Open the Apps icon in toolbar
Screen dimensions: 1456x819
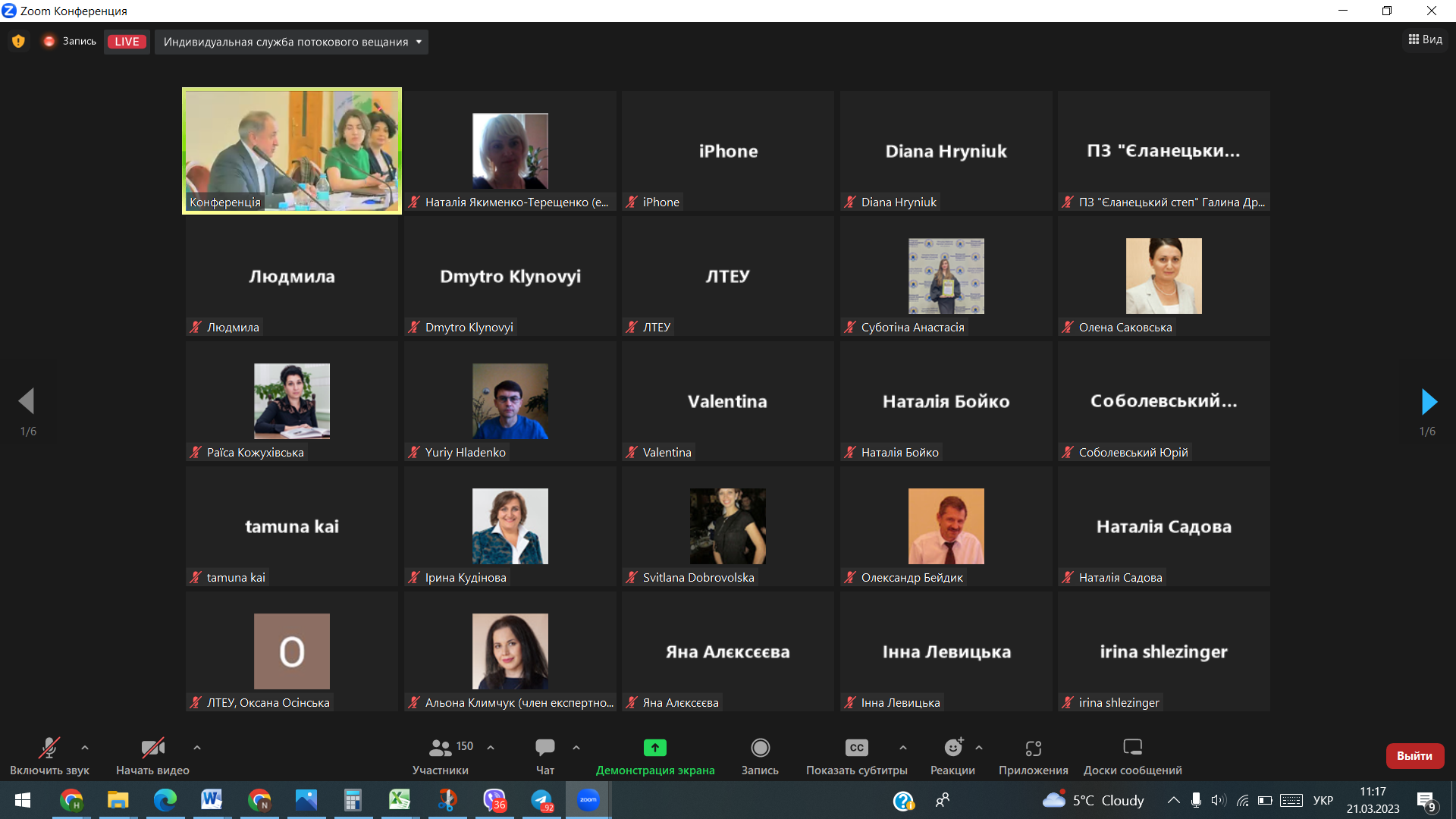1033,748
